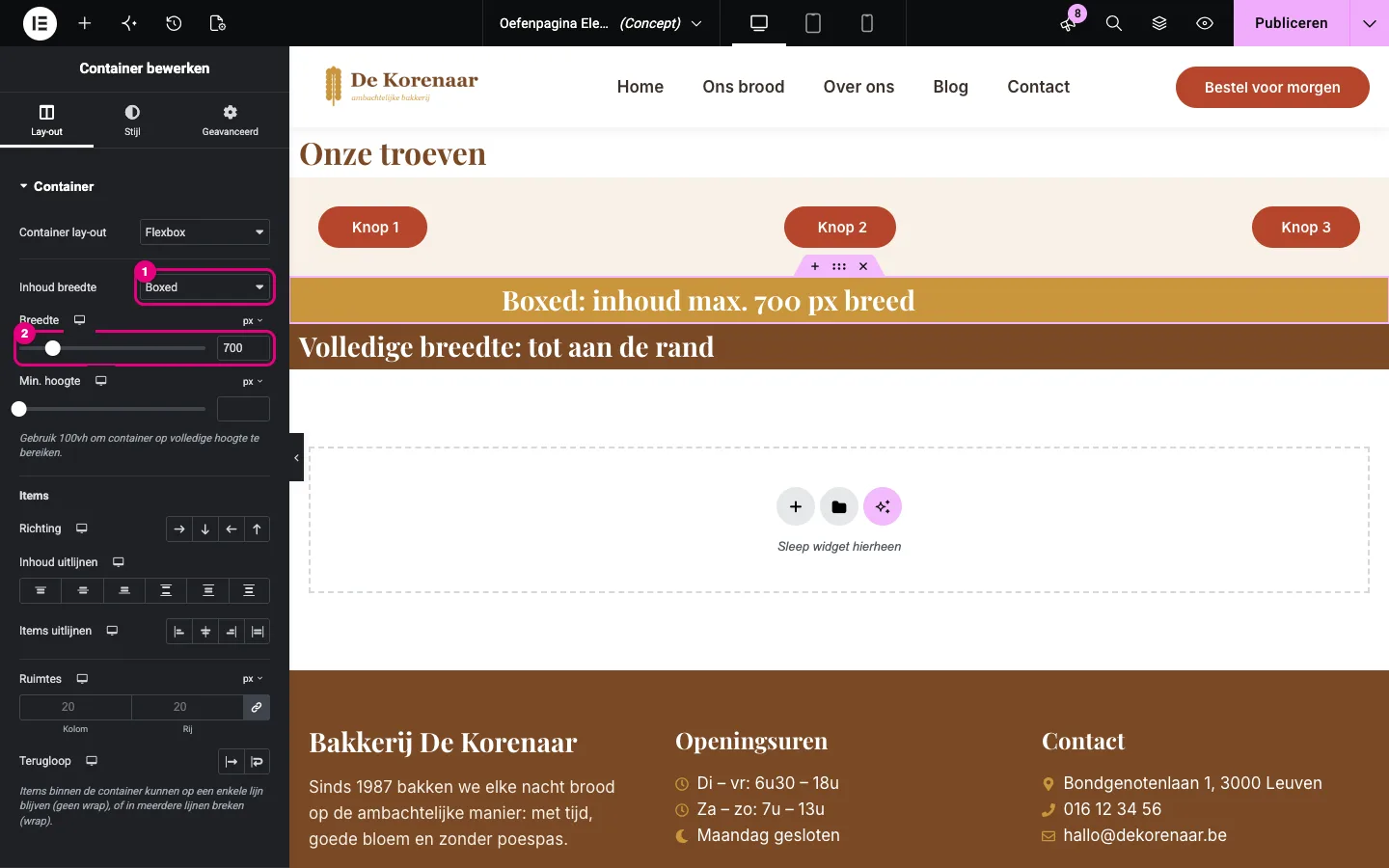The image size is (1389, 868).
Task: Open the publish options arrow beside Publiceren
Action: 1370,23
